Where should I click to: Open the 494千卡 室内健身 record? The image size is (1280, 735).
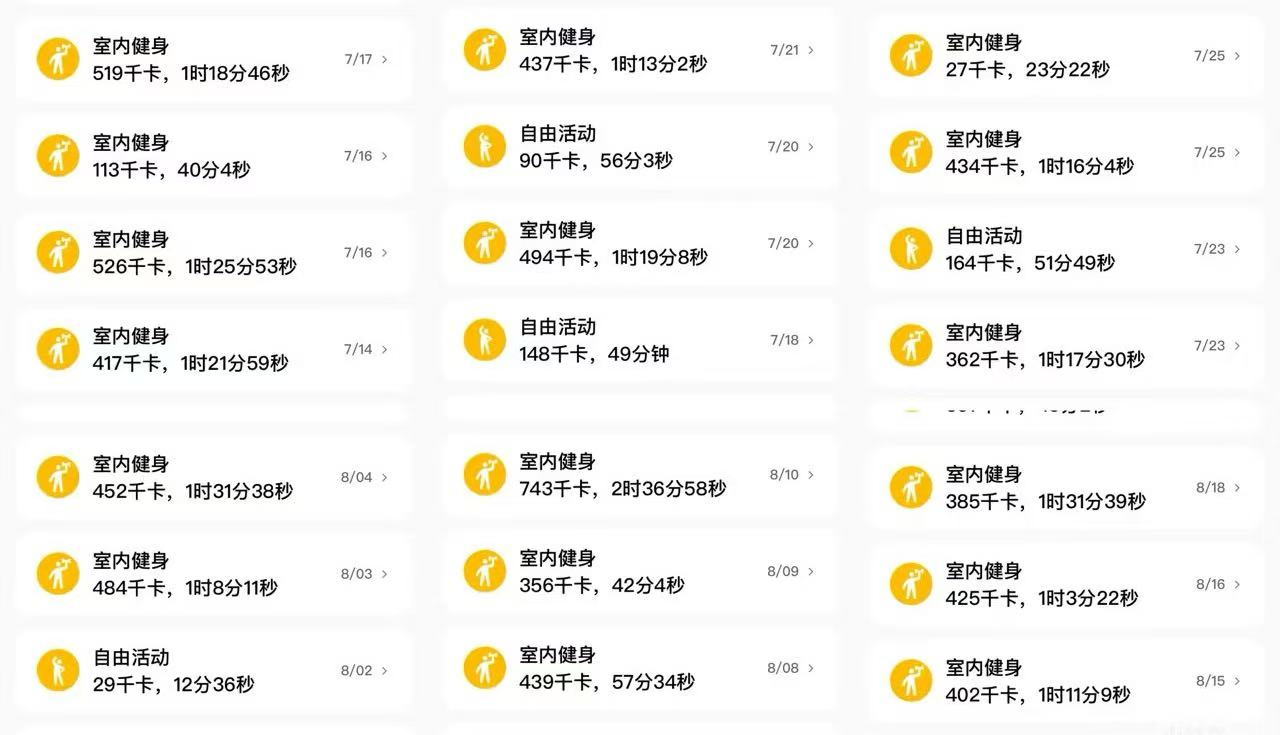pos(640,244)
